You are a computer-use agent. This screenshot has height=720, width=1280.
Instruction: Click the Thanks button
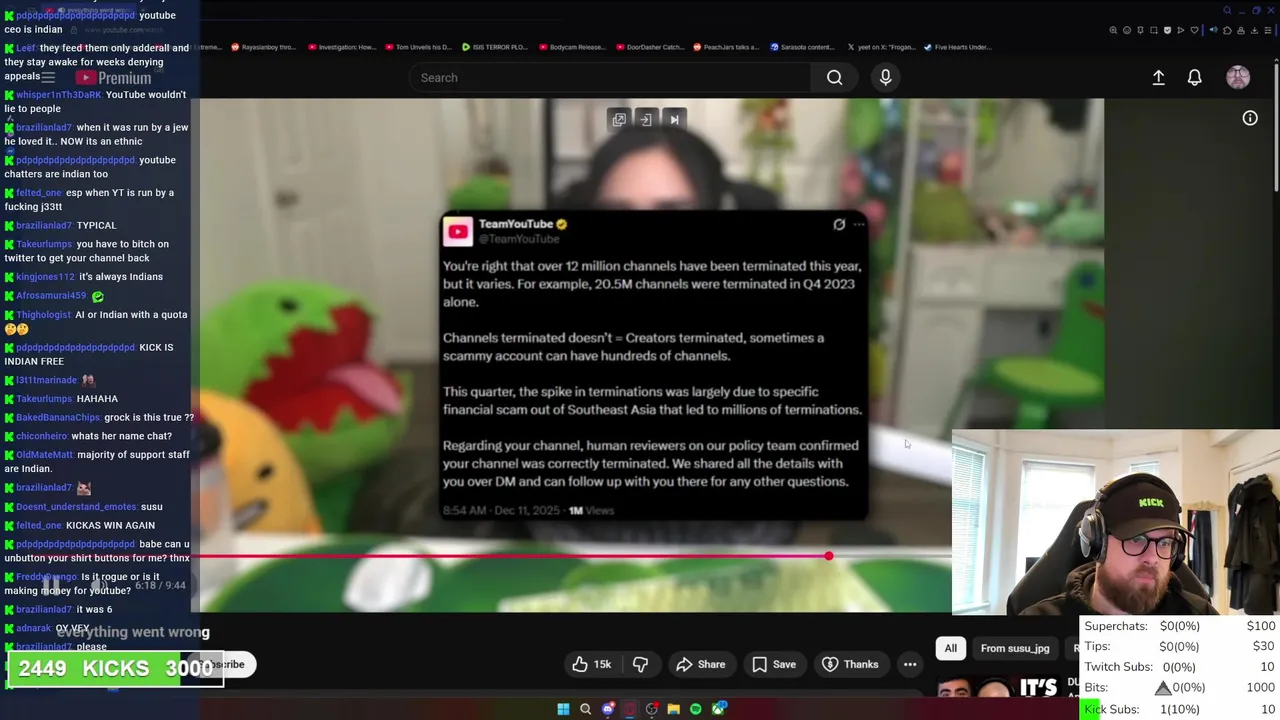[x=850, y=664]
